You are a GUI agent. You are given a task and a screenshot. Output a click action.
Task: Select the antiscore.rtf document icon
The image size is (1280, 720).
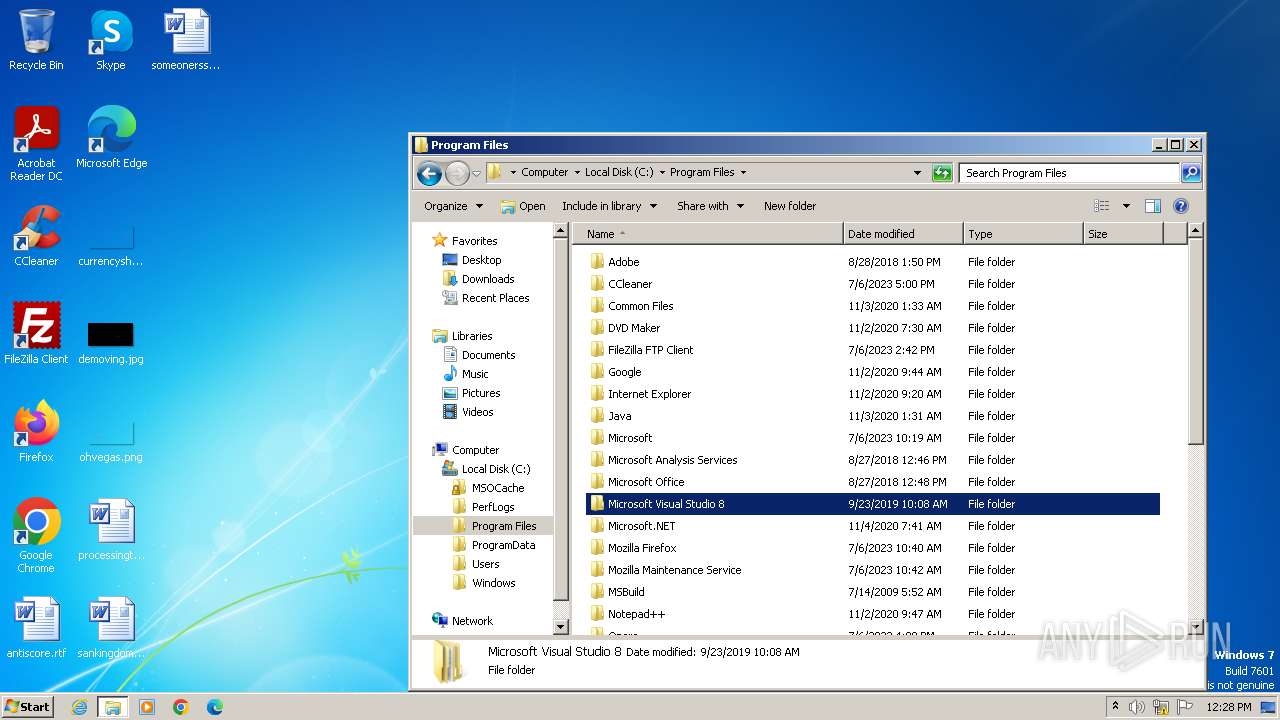(36, 628)
